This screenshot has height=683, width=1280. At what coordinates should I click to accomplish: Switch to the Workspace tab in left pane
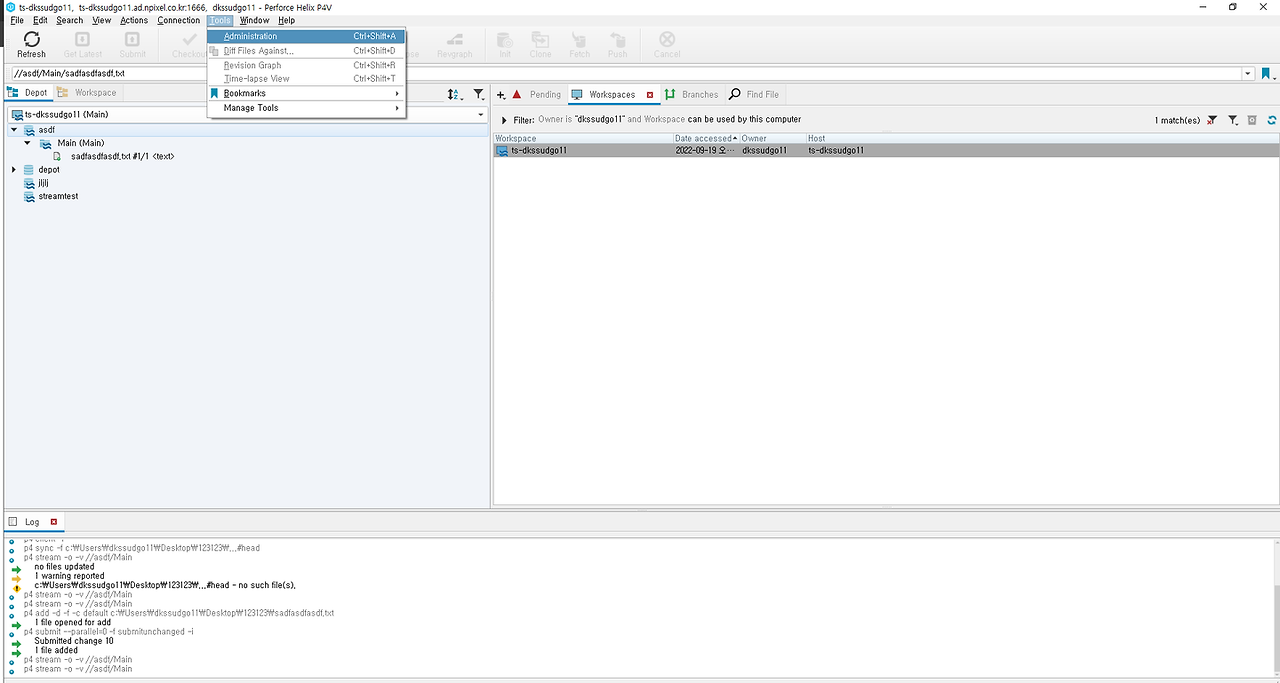click(x=87, y=93)
